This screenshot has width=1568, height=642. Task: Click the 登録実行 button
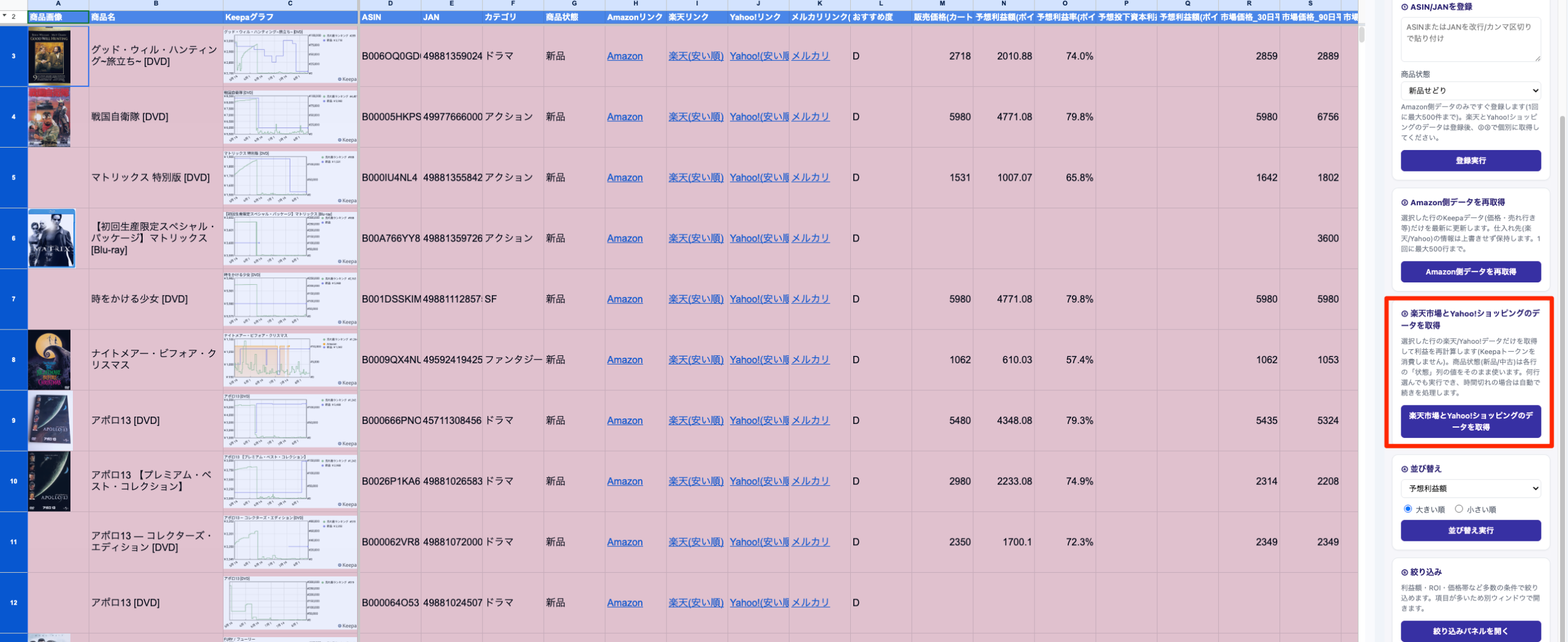pyautogui.click(x=1471, y=160)
